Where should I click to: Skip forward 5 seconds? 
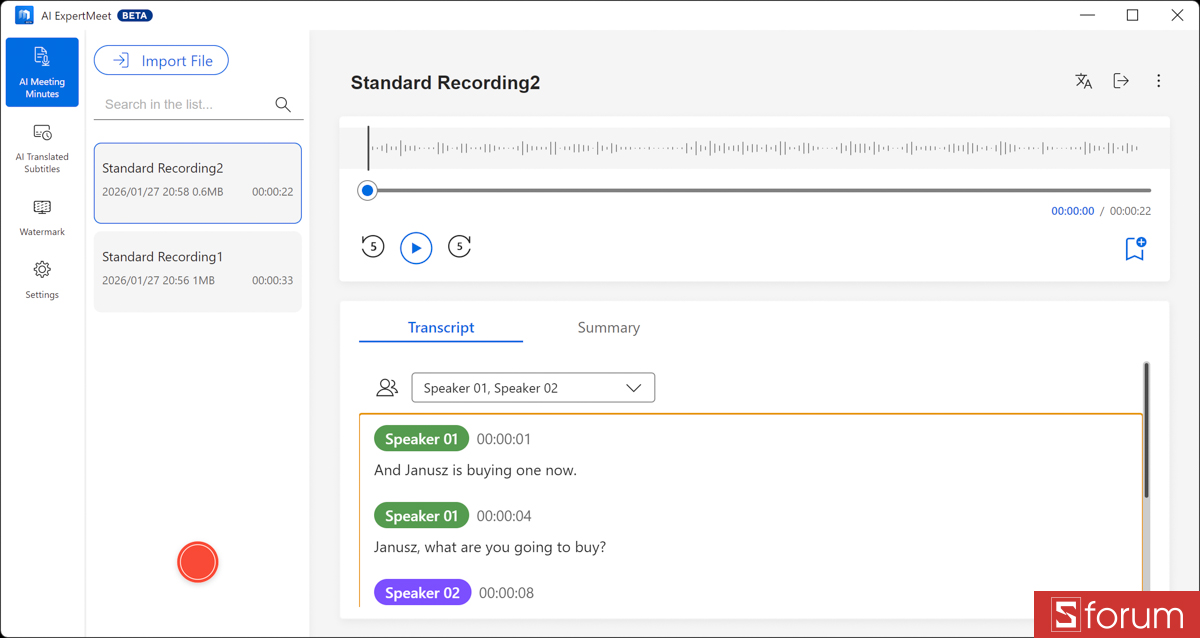click(x=459, y=246)
